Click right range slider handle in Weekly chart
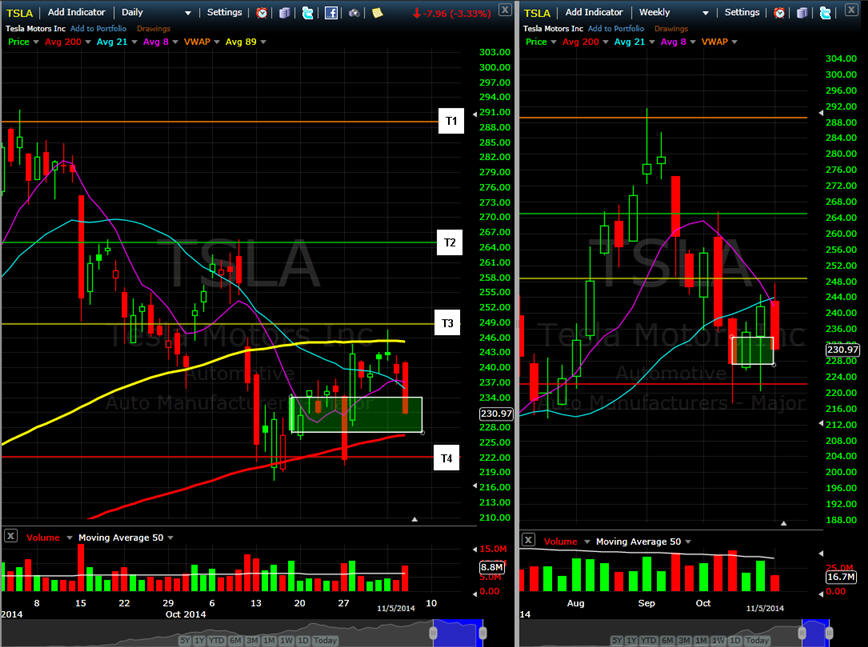Viewport: 868px width, 647px height. coord(828,632)
